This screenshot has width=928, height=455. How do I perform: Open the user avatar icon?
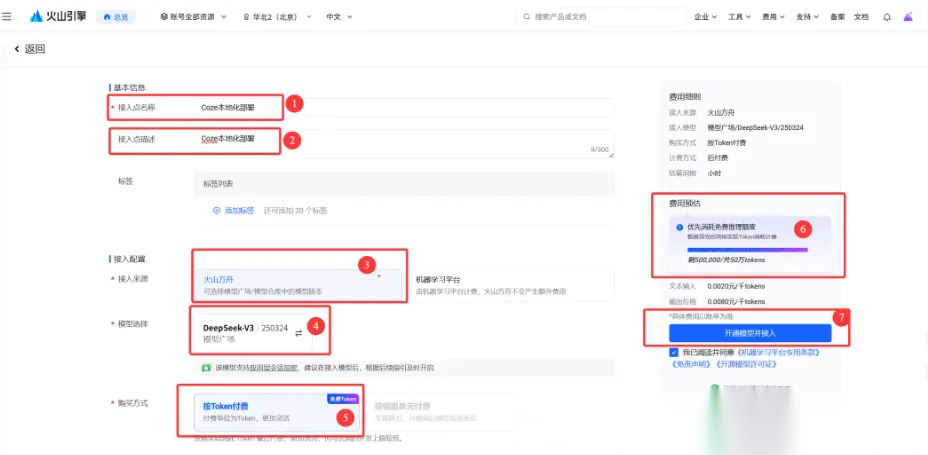(908, 17)
